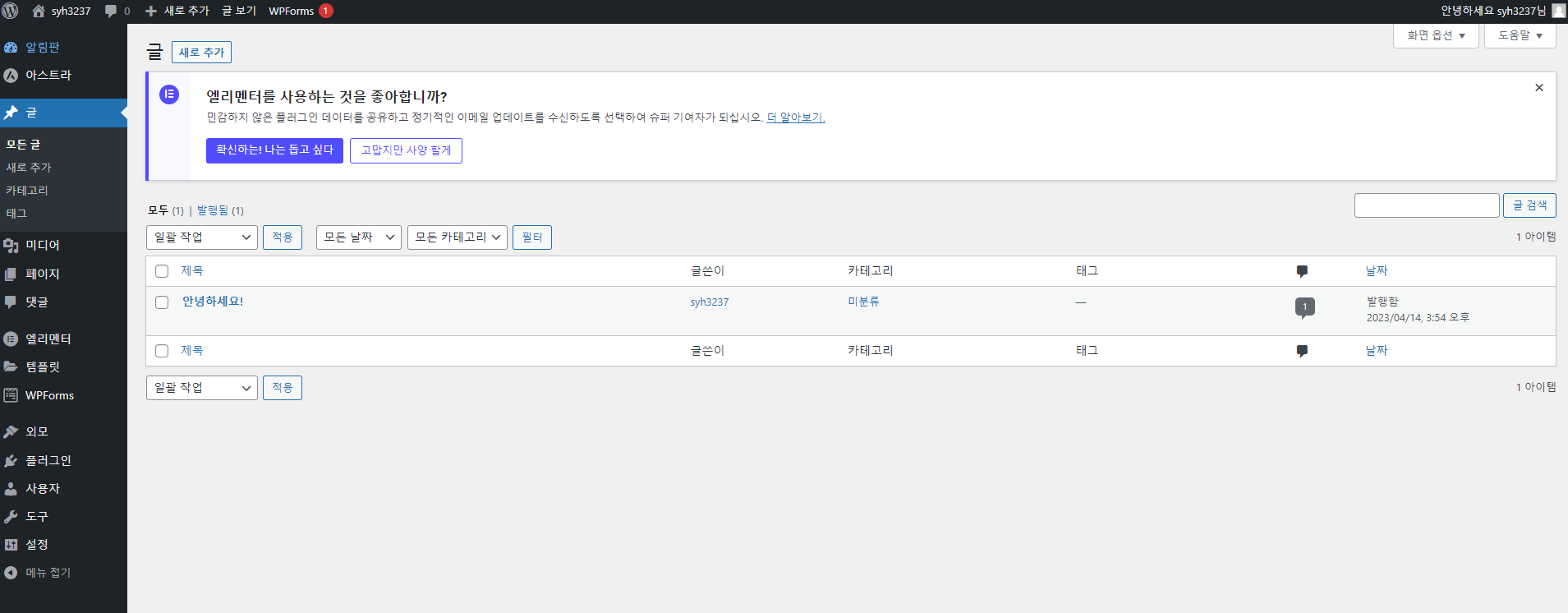The image size is (1568, 613).
Task: Open 모든 카테고리 dropdown
Action: pyautogui.click(x=458, y=237)
